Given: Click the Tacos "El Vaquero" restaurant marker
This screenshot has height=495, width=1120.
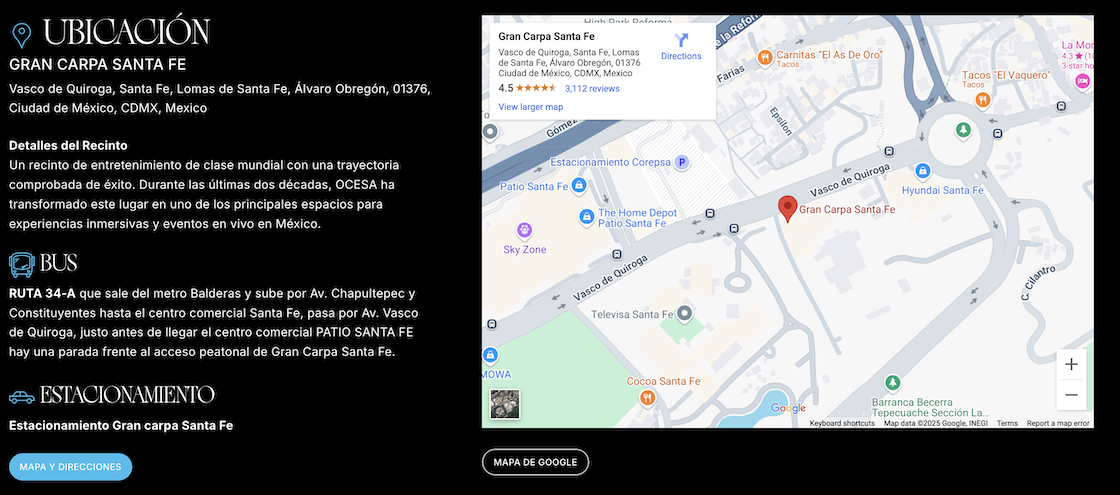Looking at the screenshot, I should [983, 99].
